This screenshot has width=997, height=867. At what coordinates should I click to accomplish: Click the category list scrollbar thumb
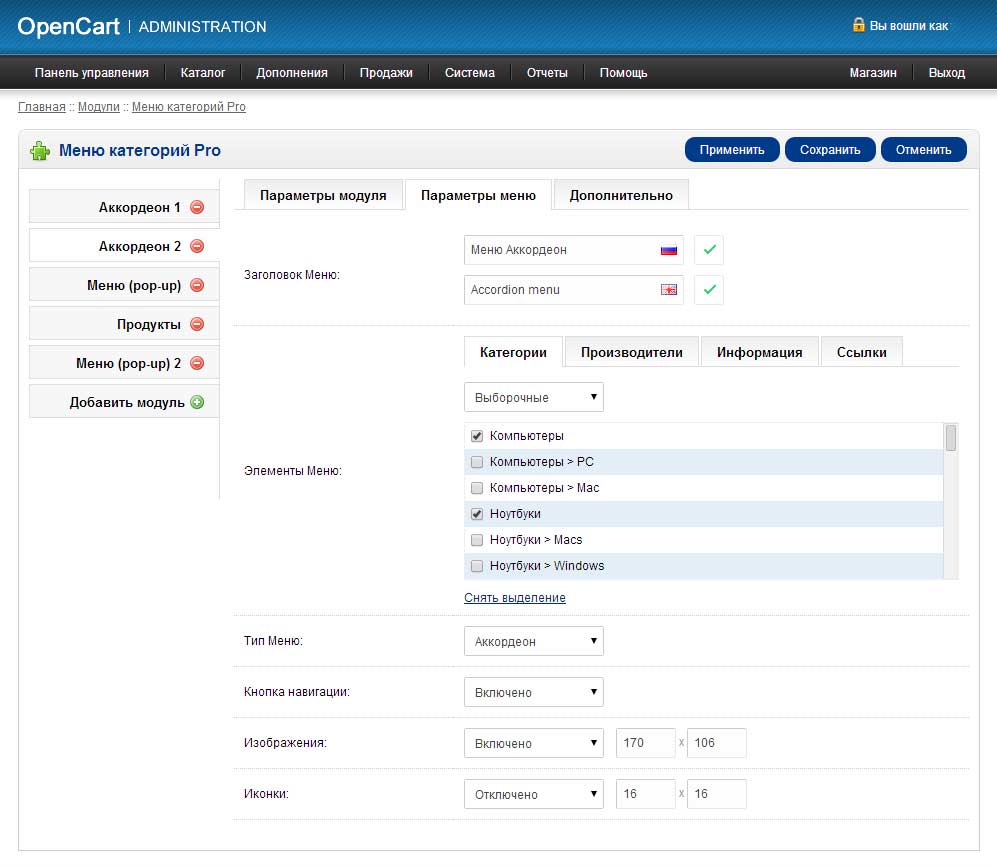951,438
